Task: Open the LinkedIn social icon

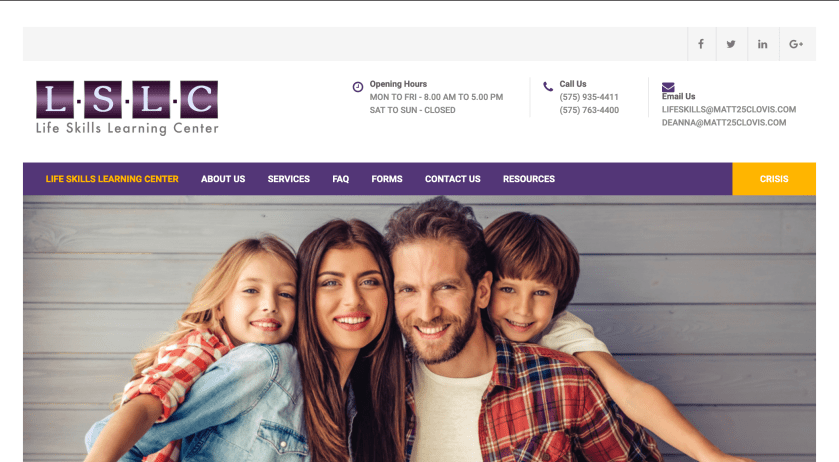Action: [762, 44]
